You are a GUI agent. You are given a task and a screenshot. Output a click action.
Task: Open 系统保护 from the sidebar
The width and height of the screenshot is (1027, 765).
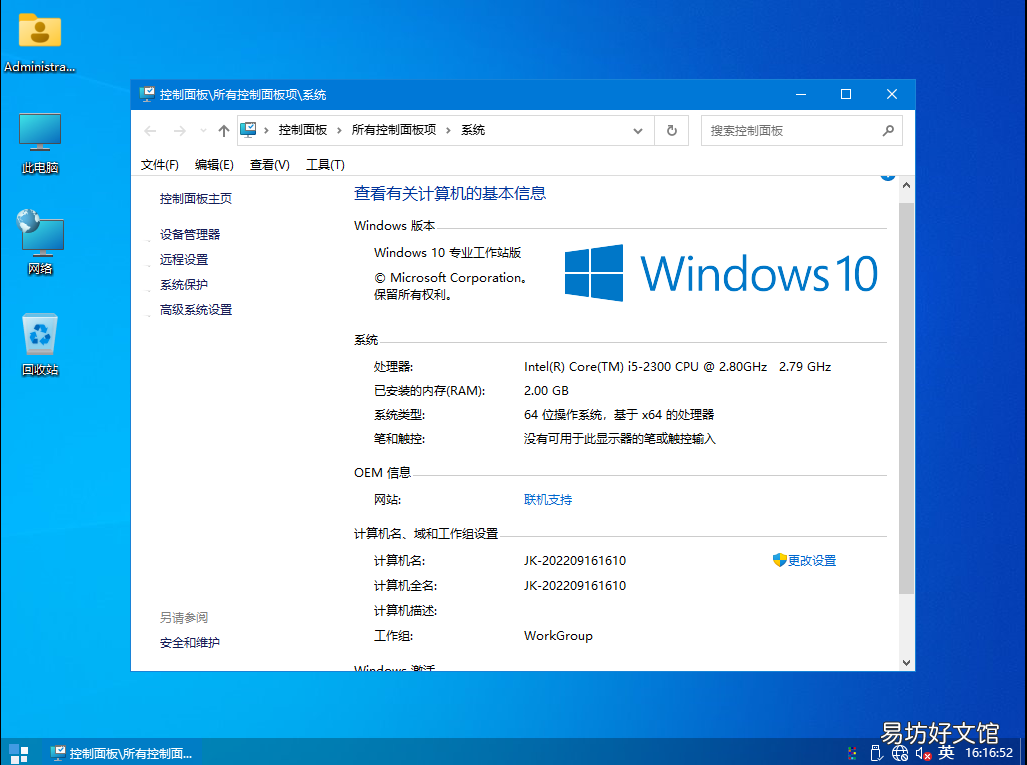pos(184,284)
